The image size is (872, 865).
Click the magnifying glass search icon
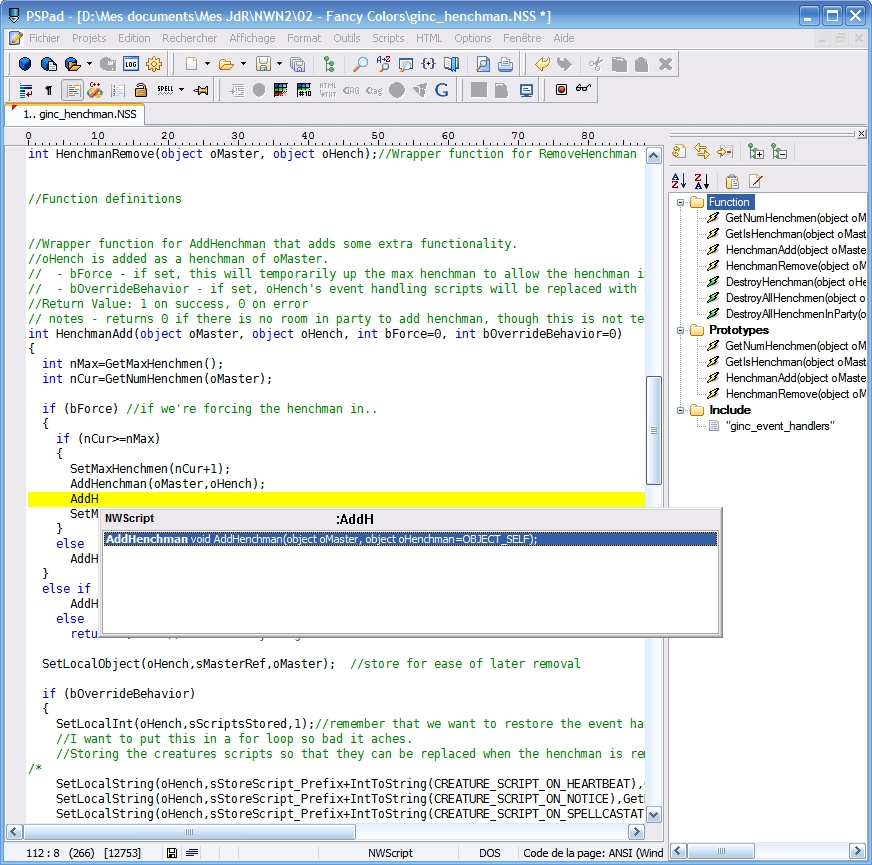click(x=360, y=64)
